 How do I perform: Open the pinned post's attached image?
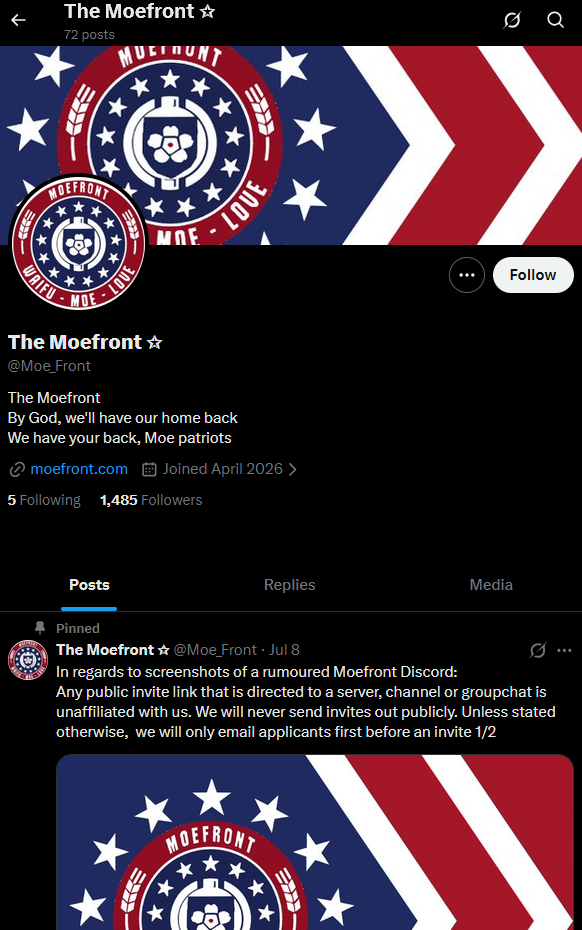coord(314,842)
